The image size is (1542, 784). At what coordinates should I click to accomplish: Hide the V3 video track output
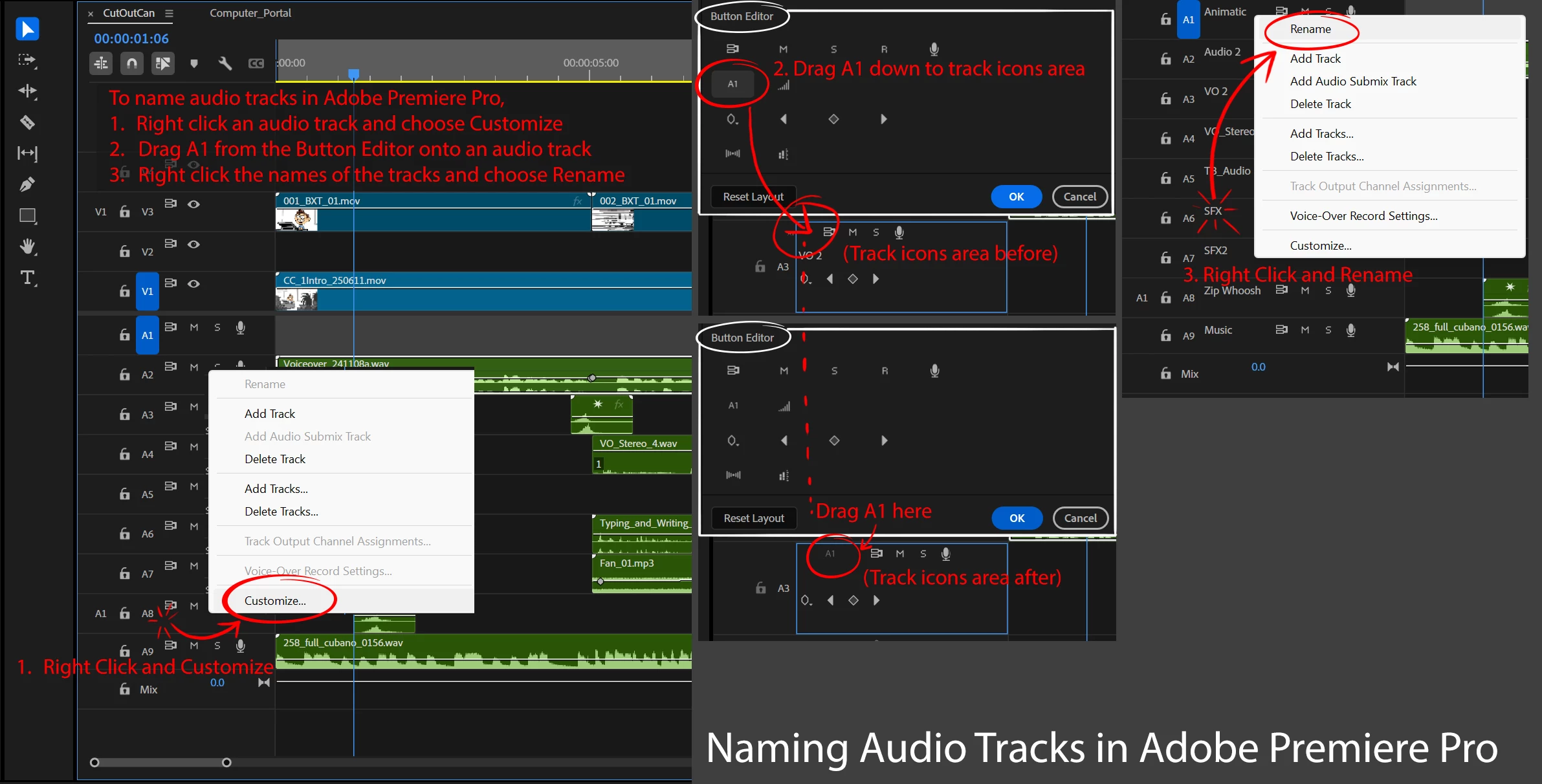click(193, 204)
